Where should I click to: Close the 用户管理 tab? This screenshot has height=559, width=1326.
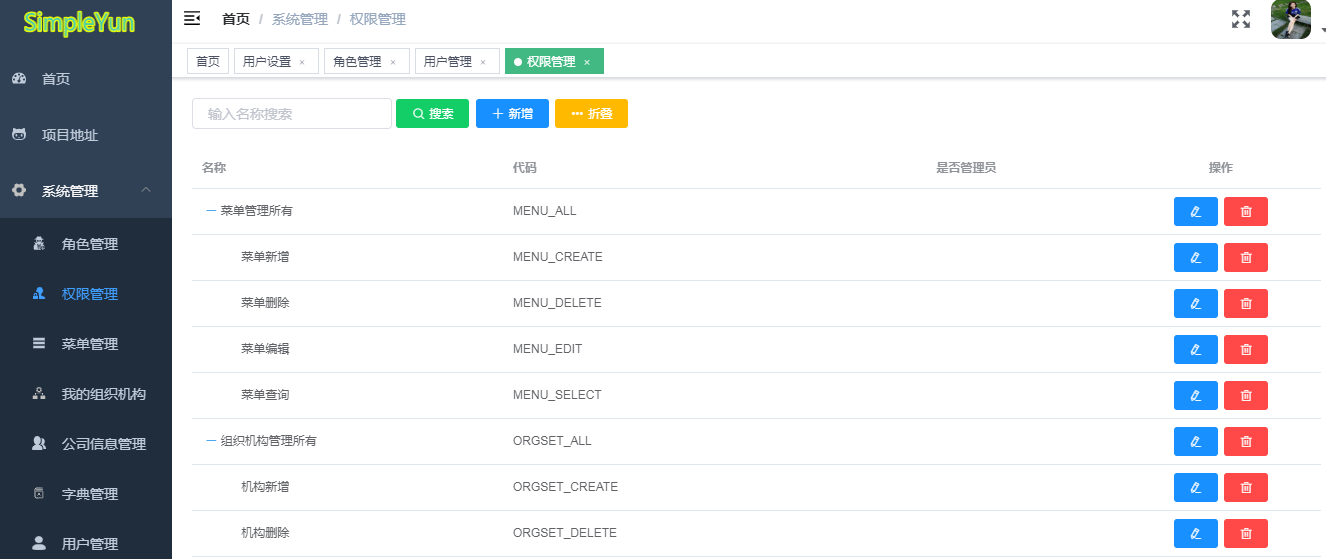pos(483,62)
